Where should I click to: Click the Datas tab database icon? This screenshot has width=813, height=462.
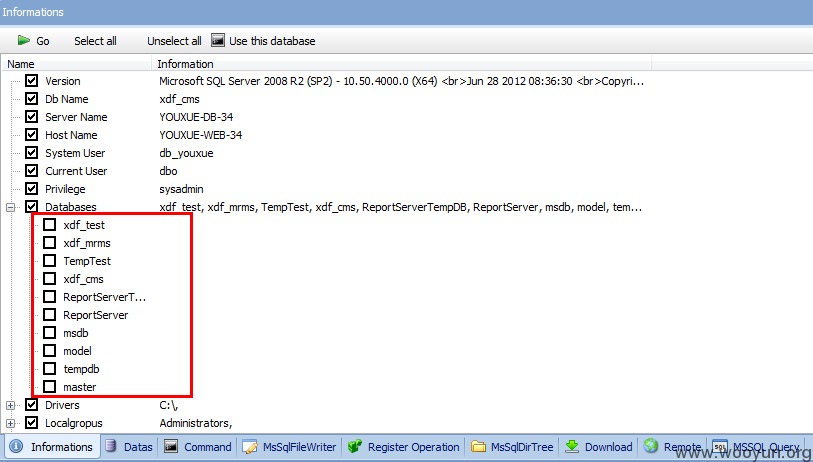(x=110, y=446)
